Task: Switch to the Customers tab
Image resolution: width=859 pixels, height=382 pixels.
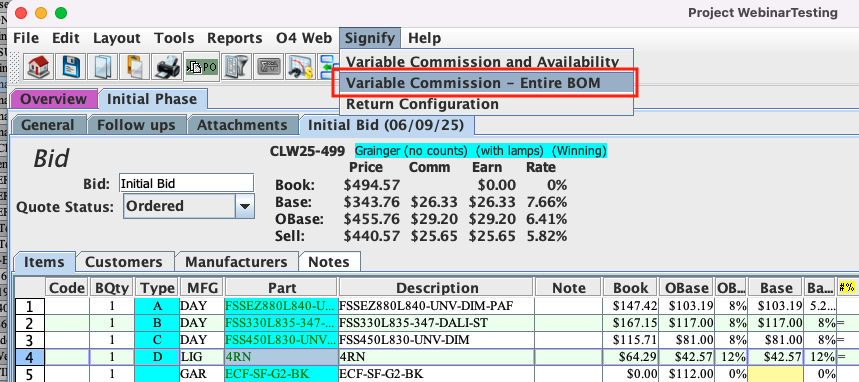Action: click(x=124, y=262)
